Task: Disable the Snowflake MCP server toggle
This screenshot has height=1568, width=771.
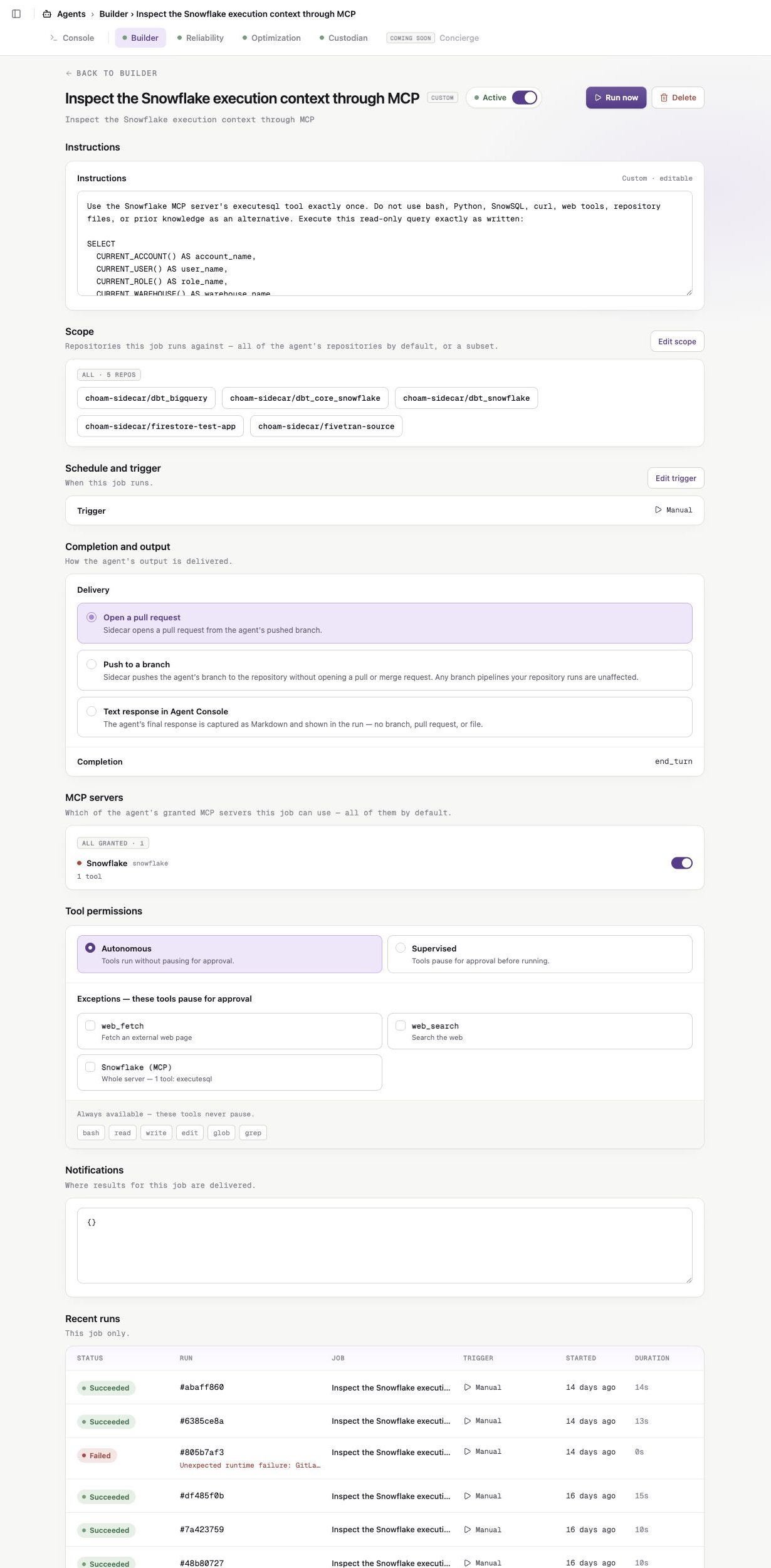Action: click(x=681, y=863)
